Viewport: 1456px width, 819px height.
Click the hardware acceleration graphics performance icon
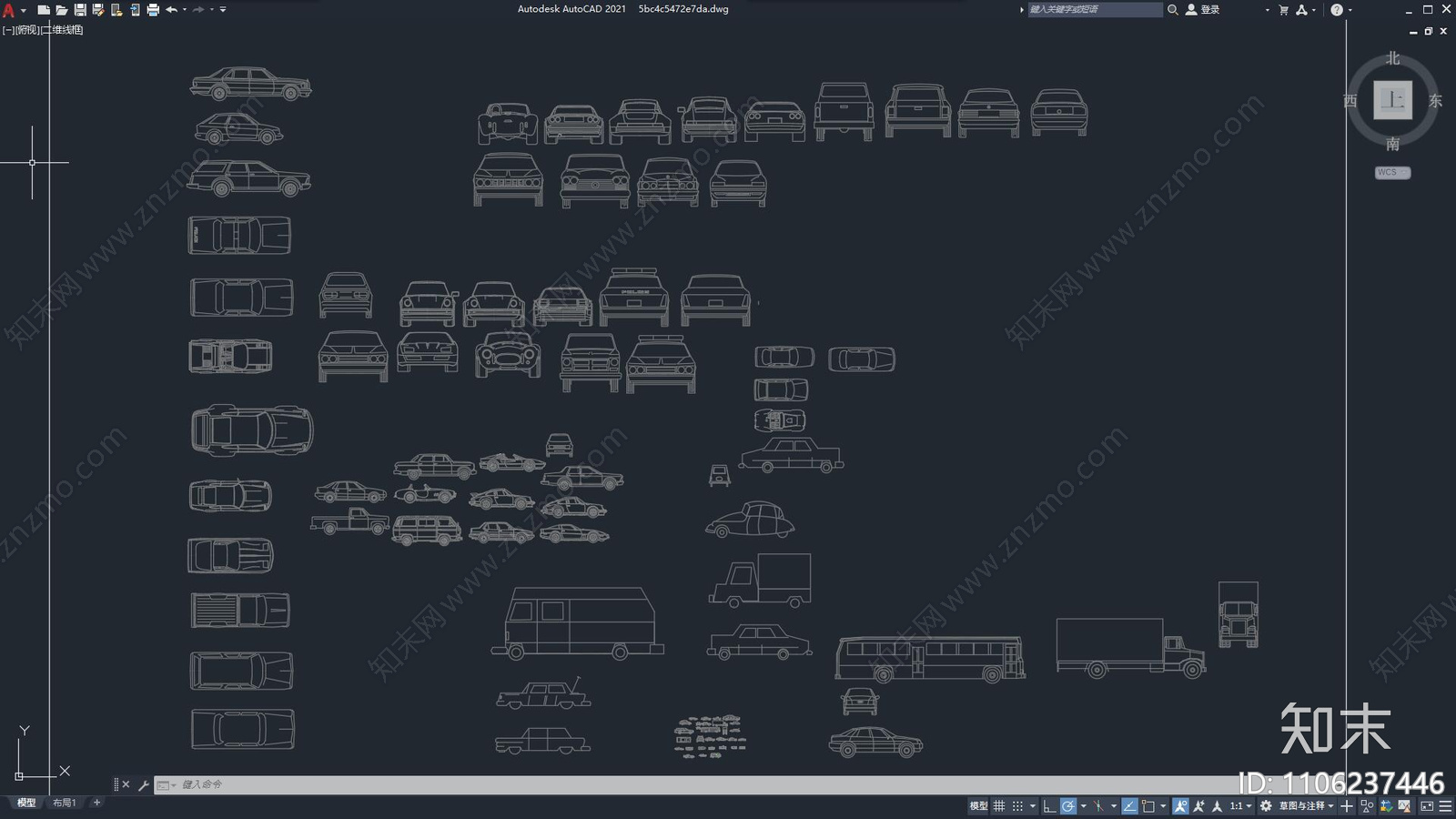tap(1386, 806)
